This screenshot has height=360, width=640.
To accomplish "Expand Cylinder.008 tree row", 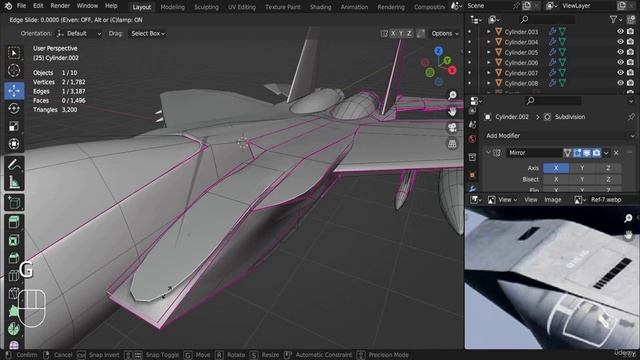I will click(489, 83).
